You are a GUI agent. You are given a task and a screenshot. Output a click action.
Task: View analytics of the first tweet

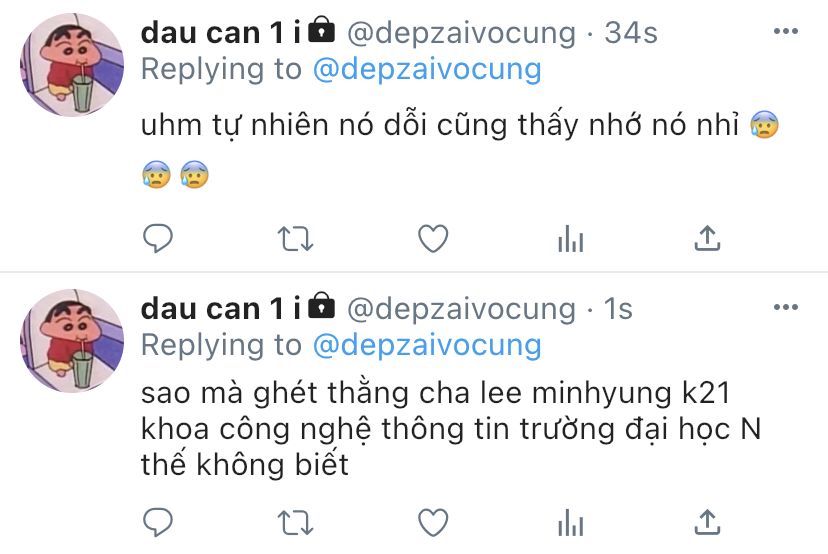[x=570, y=238]
